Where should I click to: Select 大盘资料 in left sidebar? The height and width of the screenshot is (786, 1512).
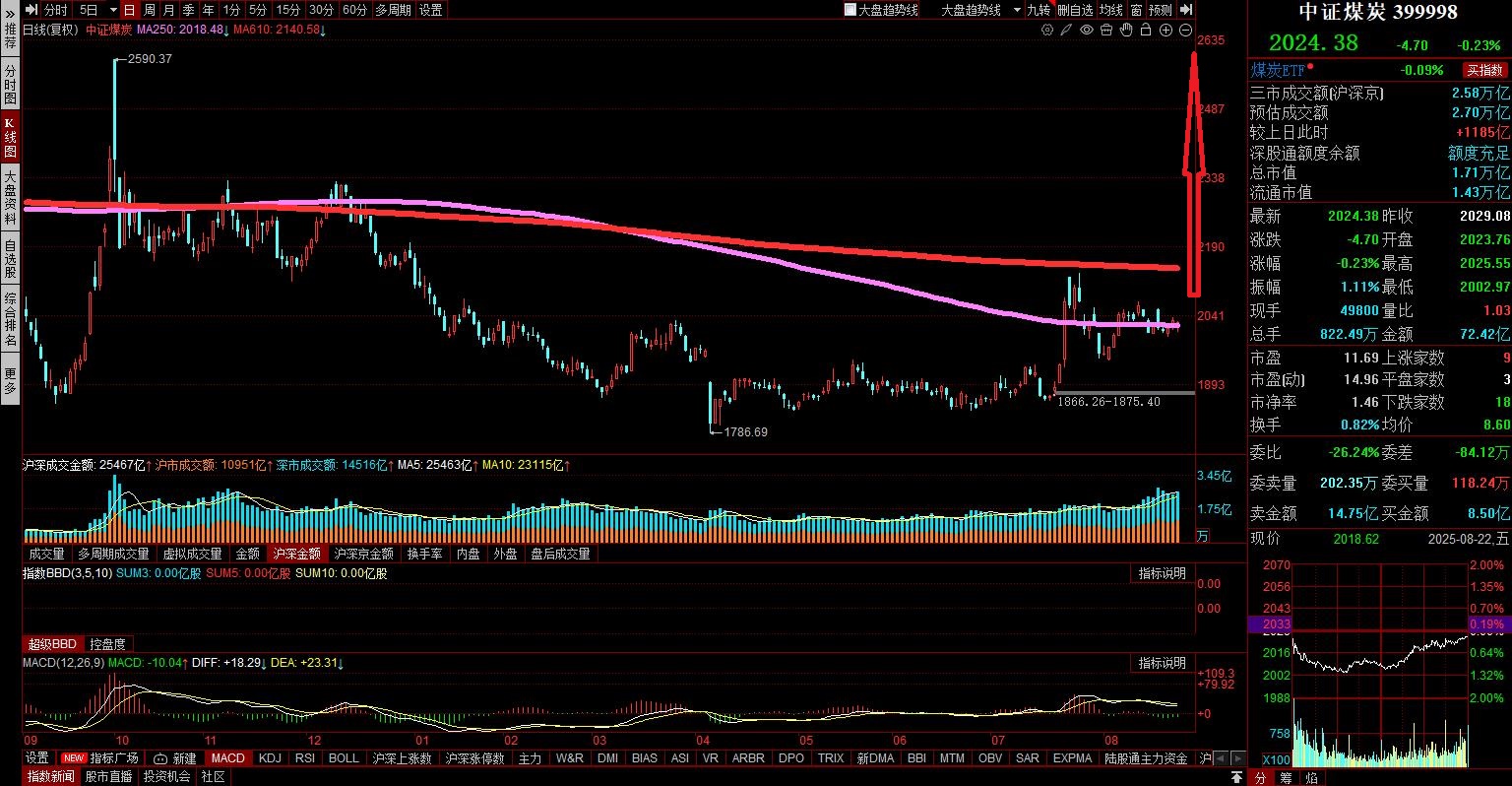click(x=10, y=197)
